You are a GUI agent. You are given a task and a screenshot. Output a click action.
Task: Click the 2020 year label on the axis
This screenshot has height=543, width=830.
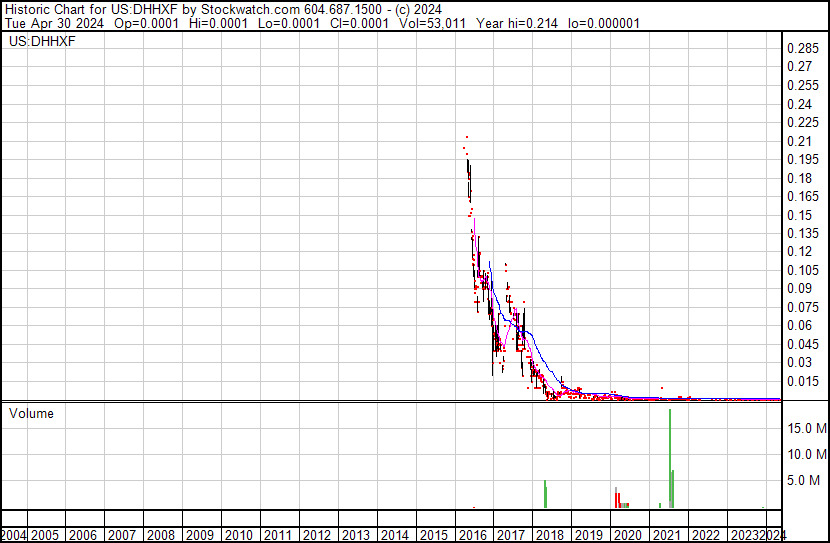click(x=628, y=535)
